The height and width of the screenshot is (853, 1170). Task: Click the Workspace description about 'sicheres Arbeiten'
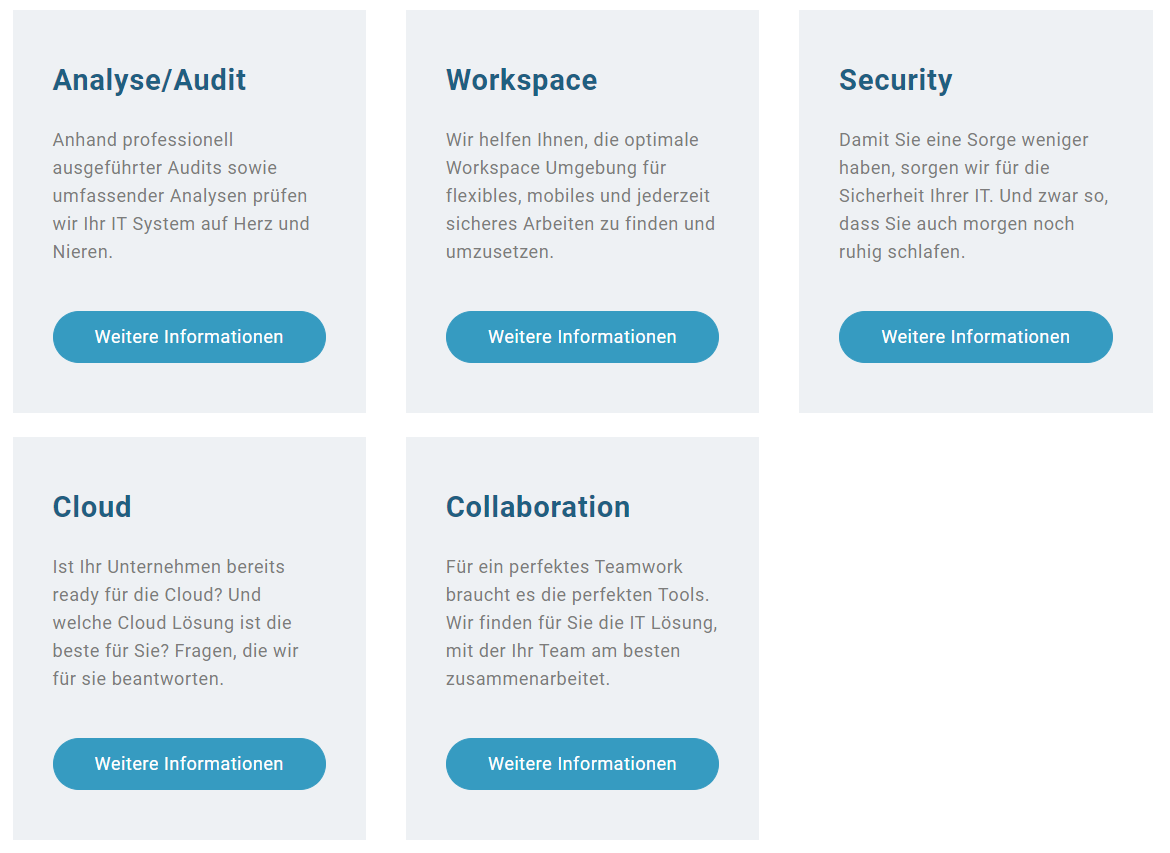click(580, 196)
